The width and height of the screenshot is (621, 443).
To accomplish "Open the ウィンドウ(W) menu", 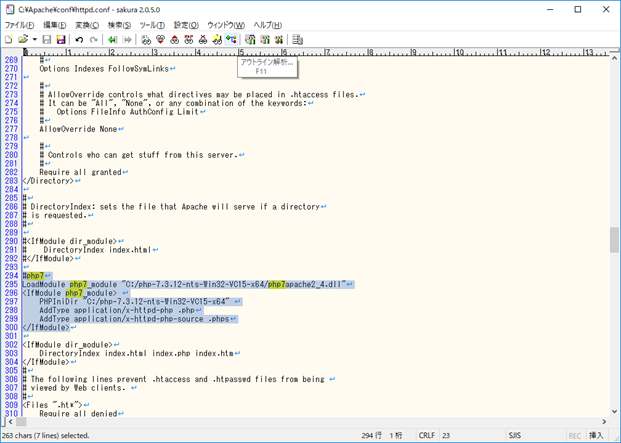I will 226,25.
